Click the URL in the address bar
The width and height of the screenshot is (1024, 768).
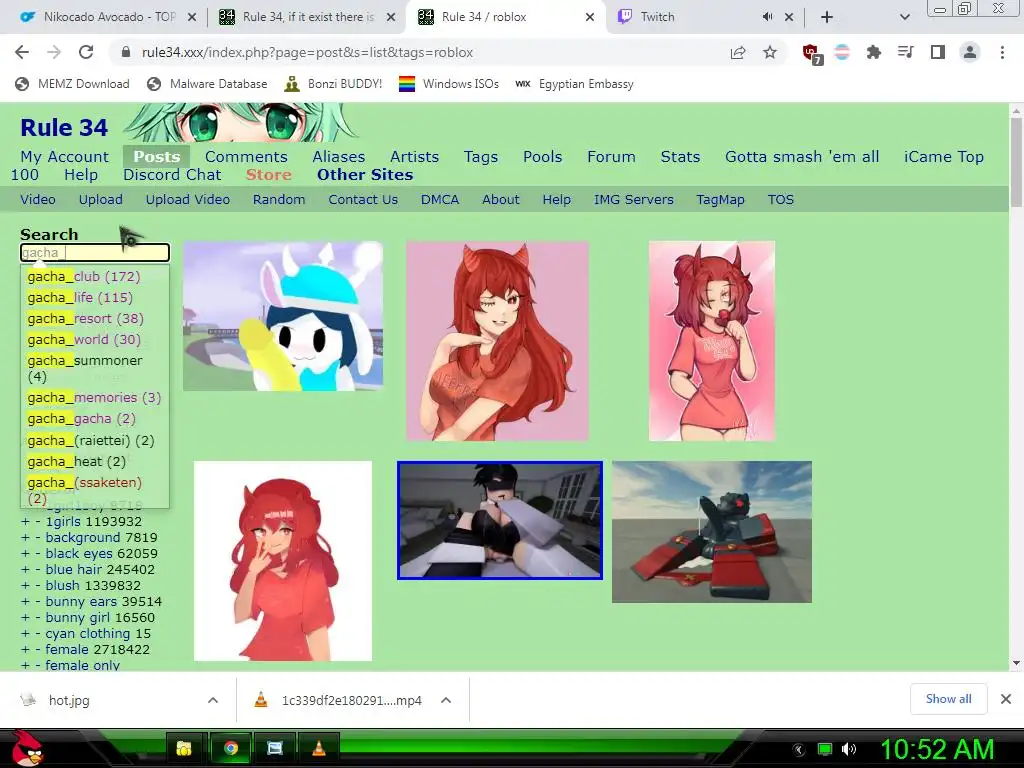point(307,52)
